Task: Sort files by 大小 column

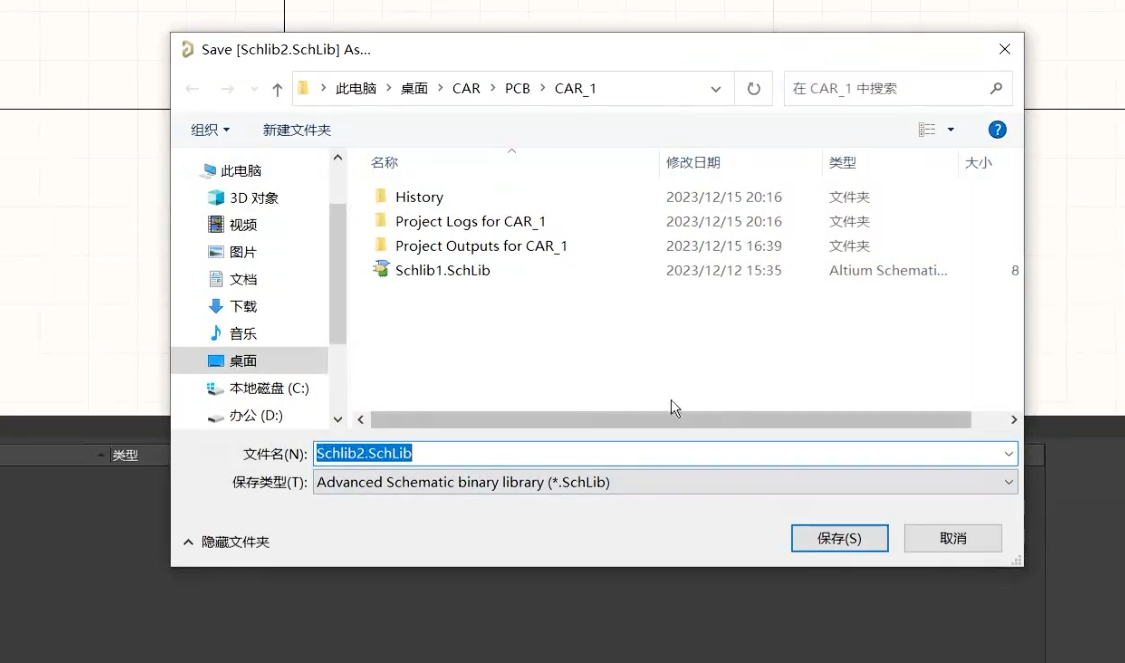Action: (x=978, y=163)
